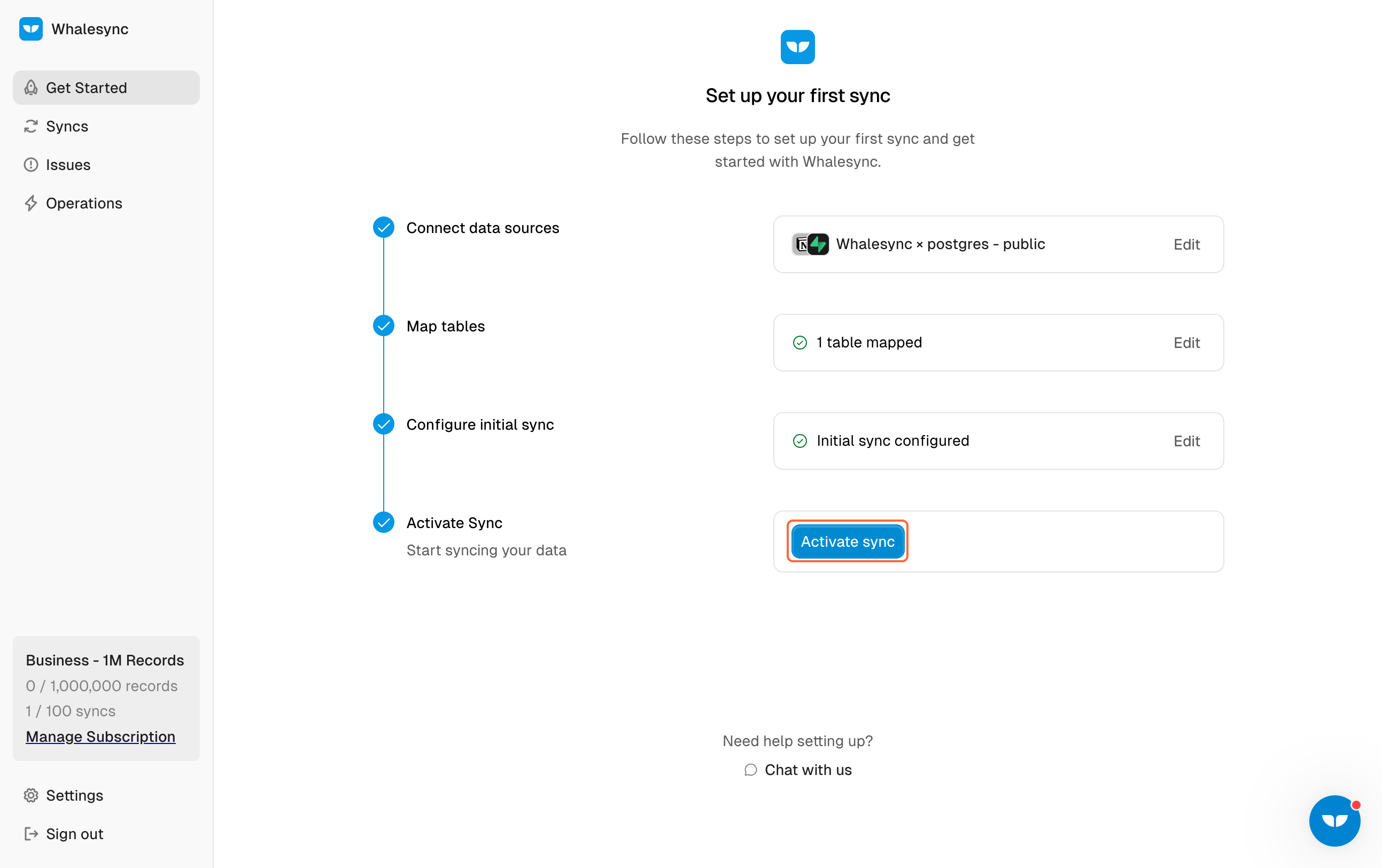
Task: Click the Whalesync logo in the sidebar
Action: 31,29
